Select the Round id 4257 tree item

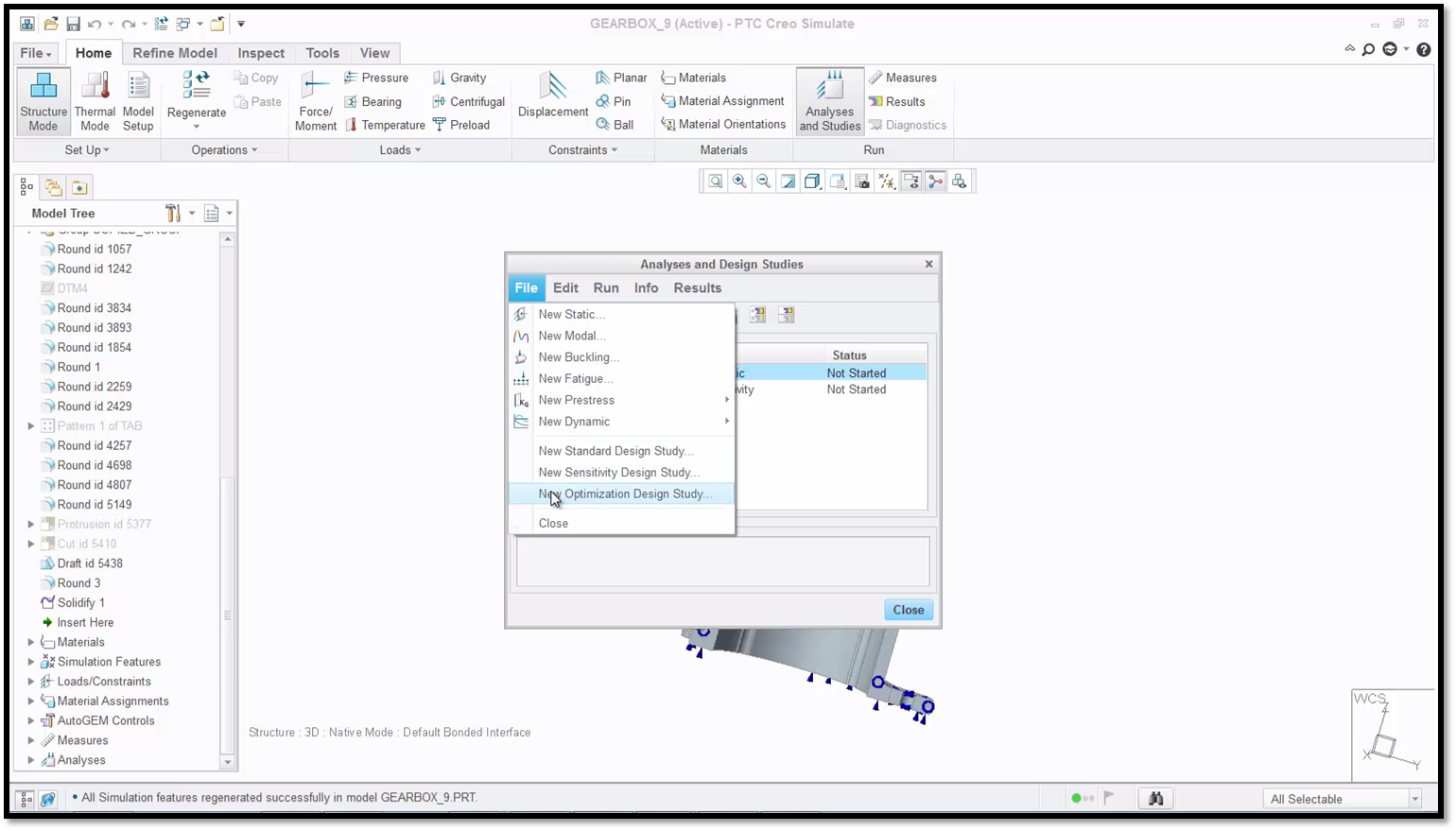click(x=87, y=446)
